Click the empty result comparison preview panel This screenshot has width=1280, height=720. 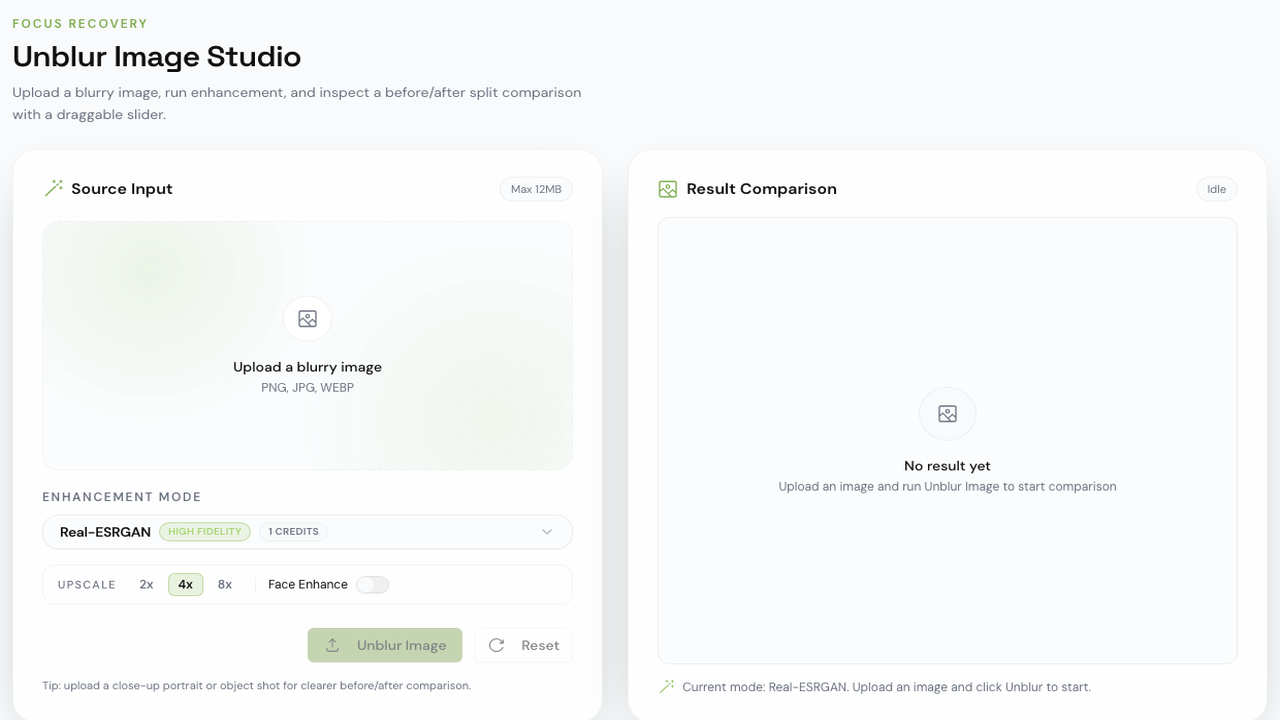(947, 300)
